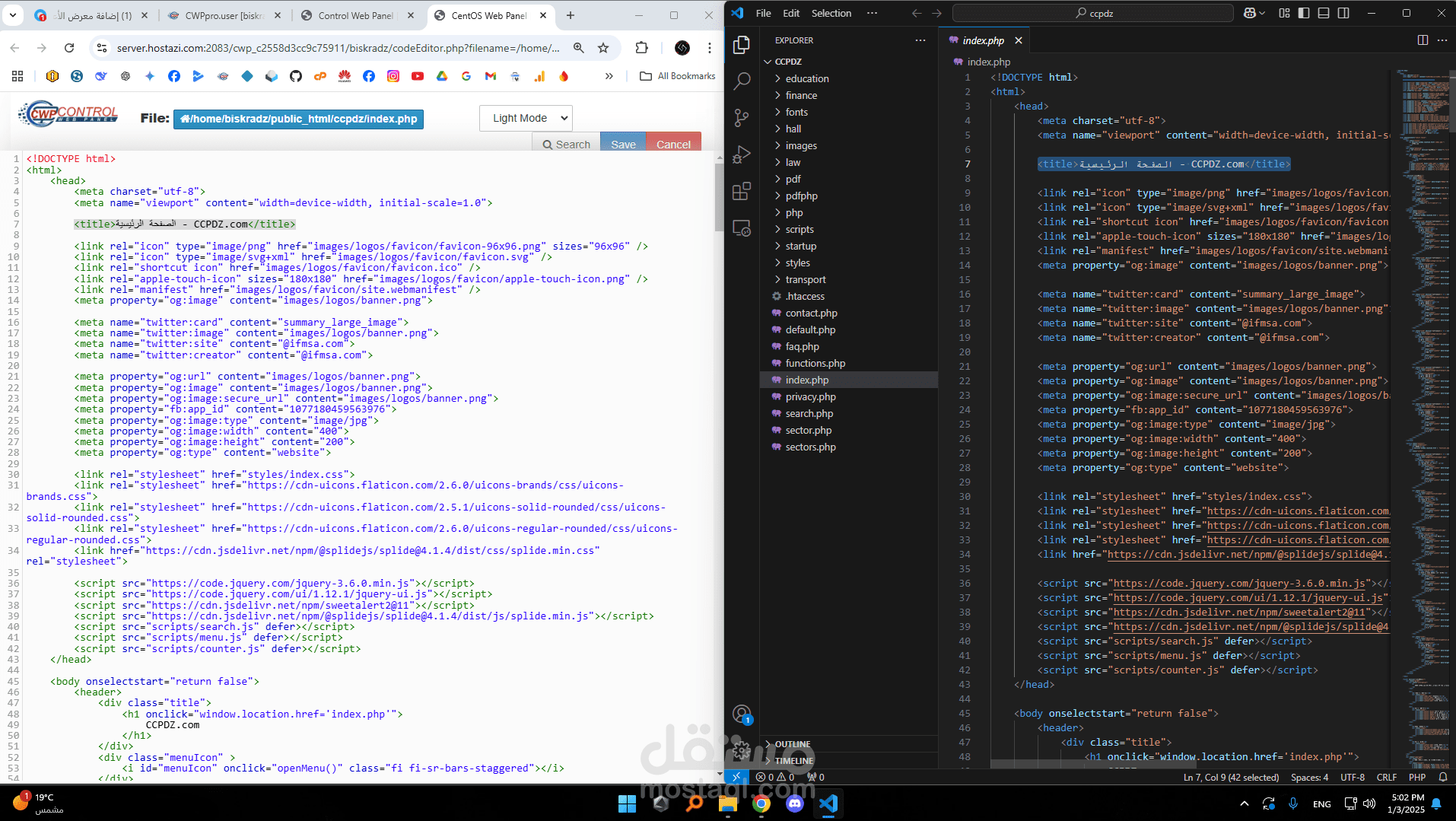Open Source Control view in activity bar

[x=742, y=117]
